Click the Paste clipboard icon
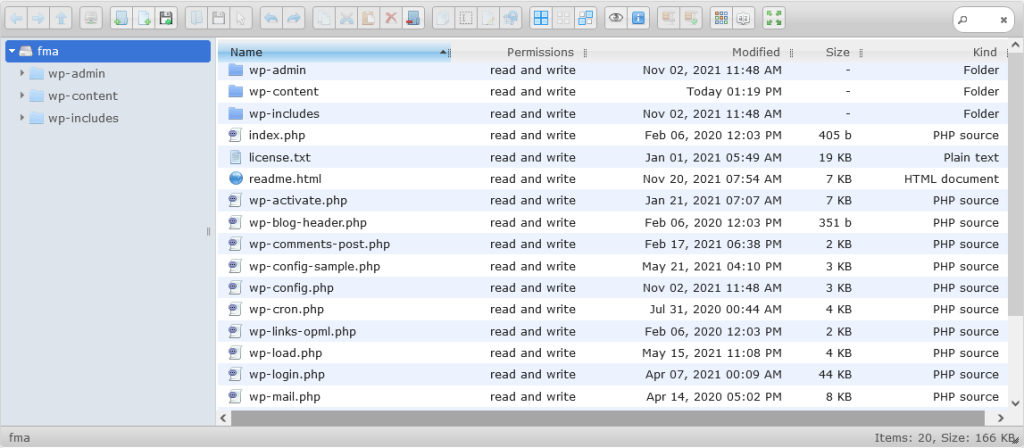Viewport: 1024px width, 448px height. [368, 18]
